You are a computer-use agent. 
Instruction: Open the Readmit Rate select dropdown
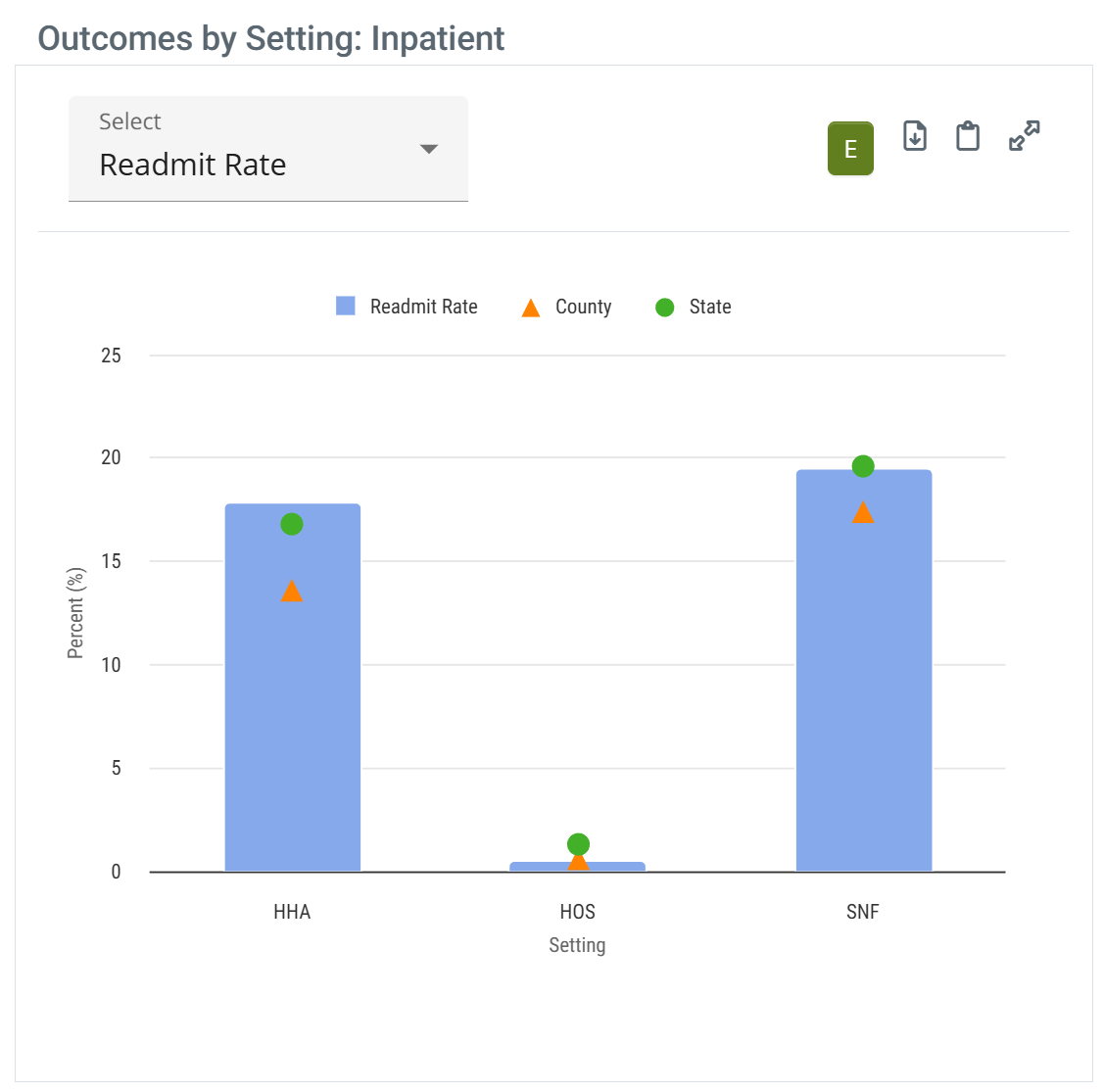[x=267, y=150]
